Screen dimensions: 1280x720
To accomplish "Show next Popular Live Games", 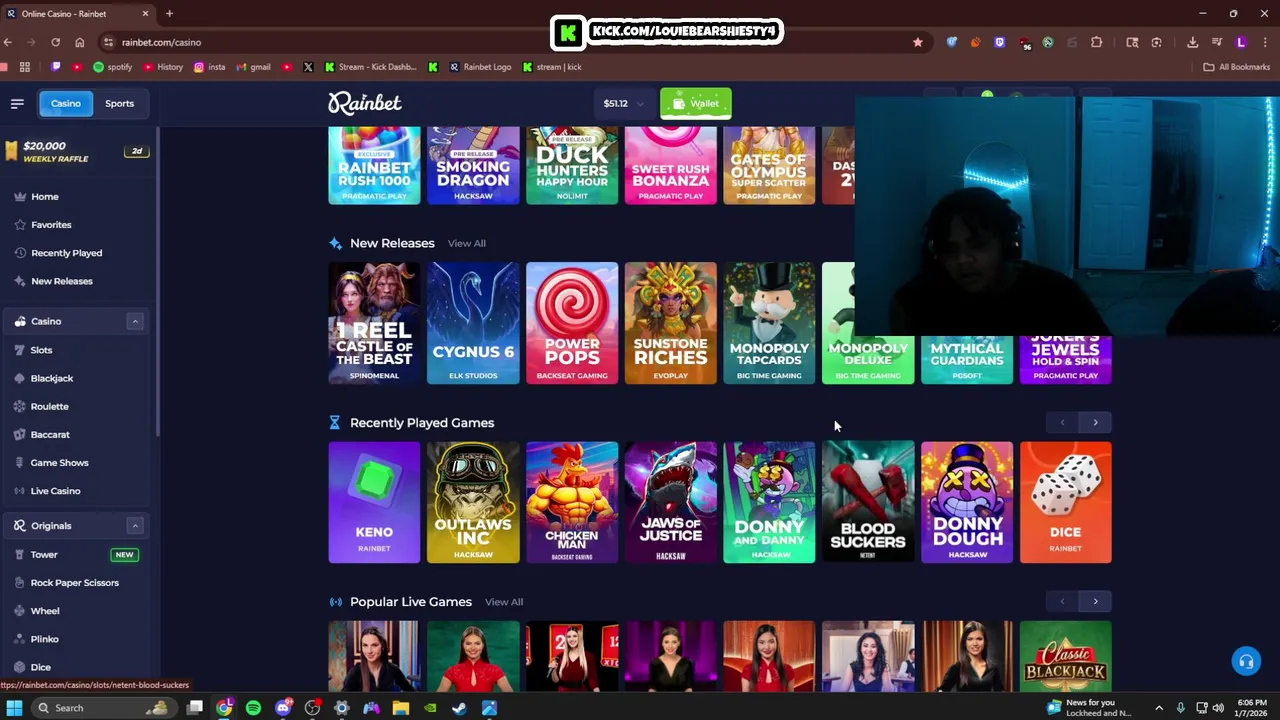I will coord(1095,601).
